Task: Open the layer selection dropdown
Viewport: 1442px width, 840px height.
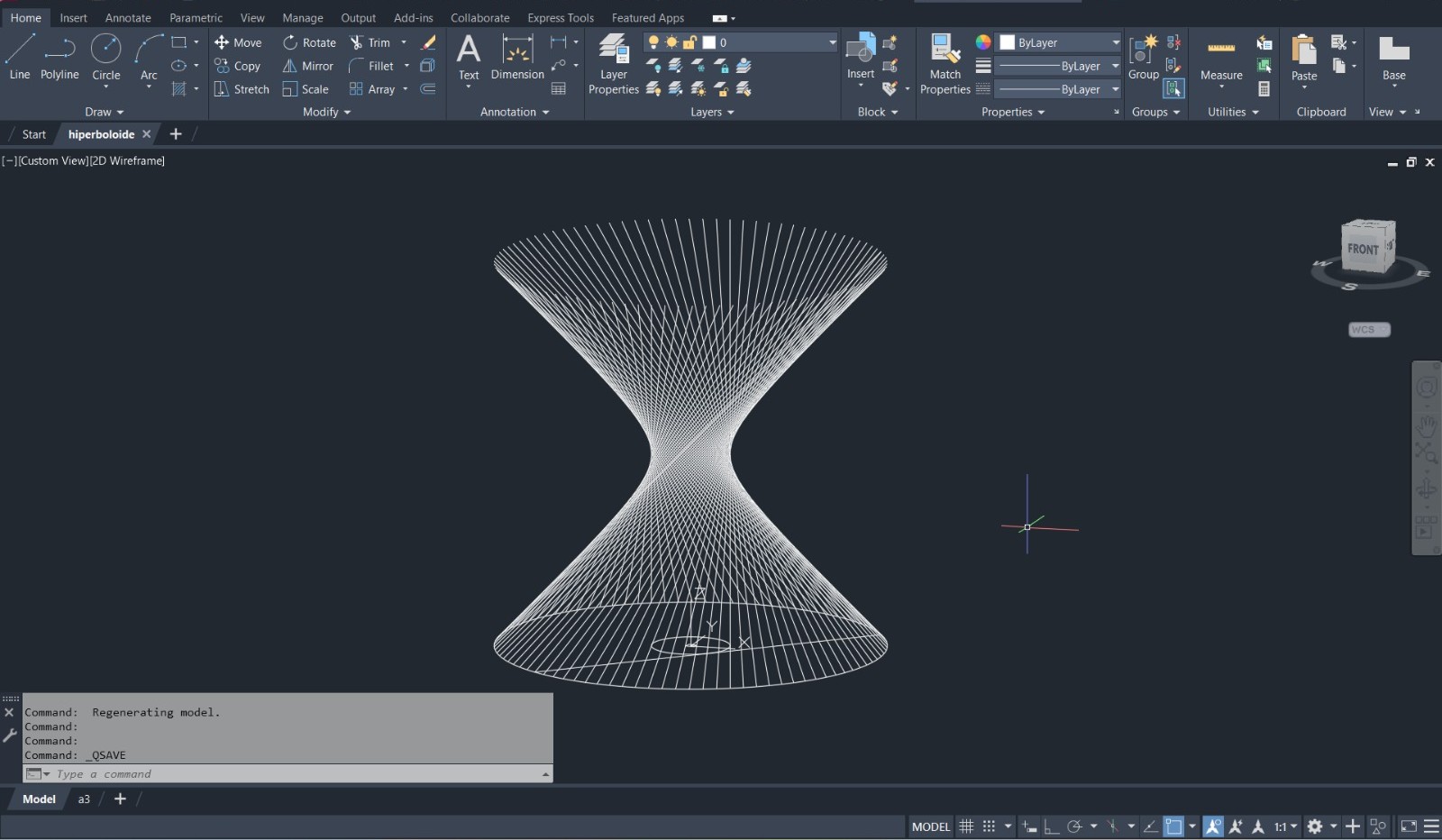Action: (x=832, y=42)
